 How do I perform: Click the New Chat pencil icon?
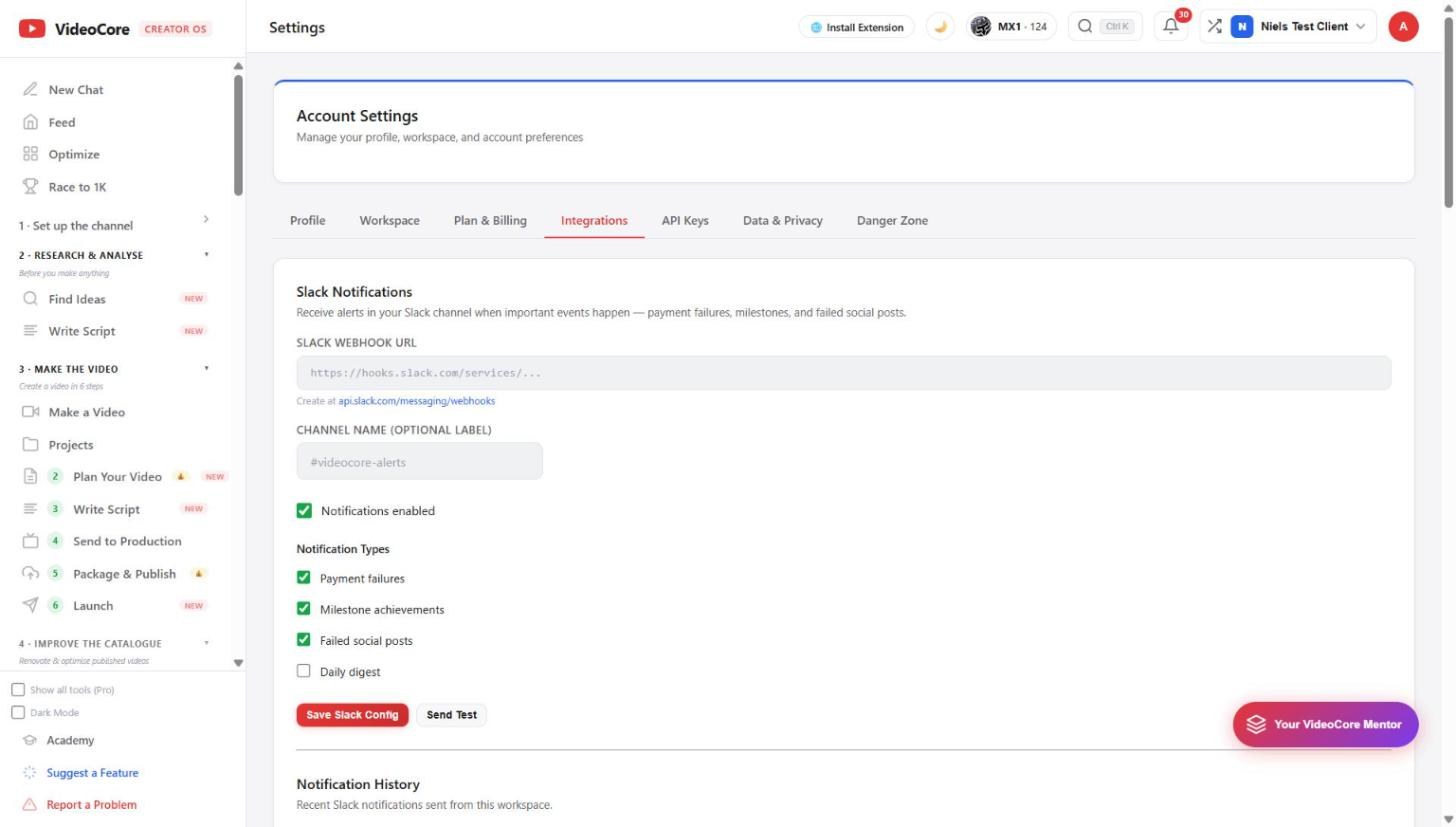point(30,90)
